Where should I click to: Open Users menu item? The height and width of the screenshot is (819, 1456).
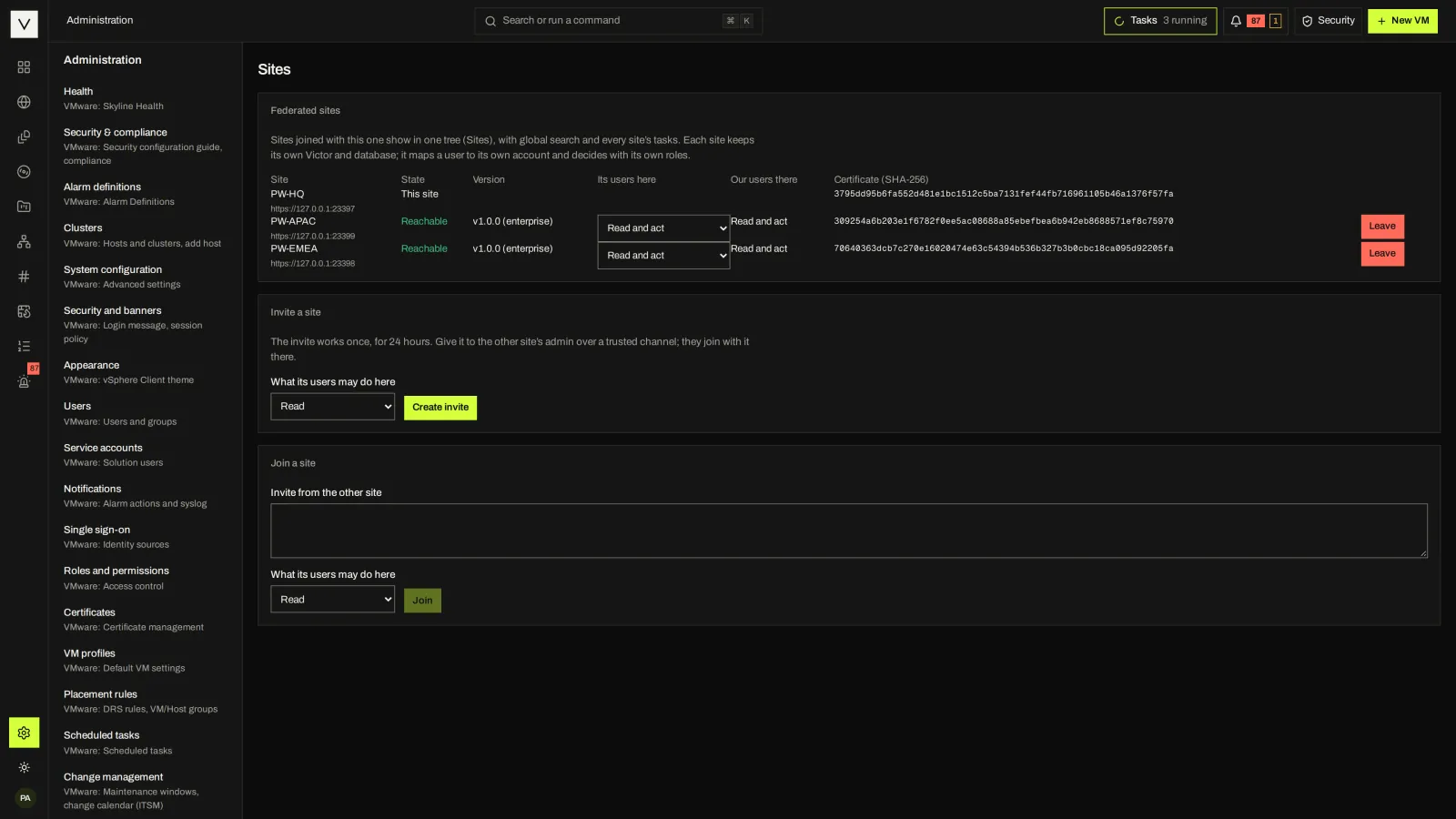(x=144, y=413)
